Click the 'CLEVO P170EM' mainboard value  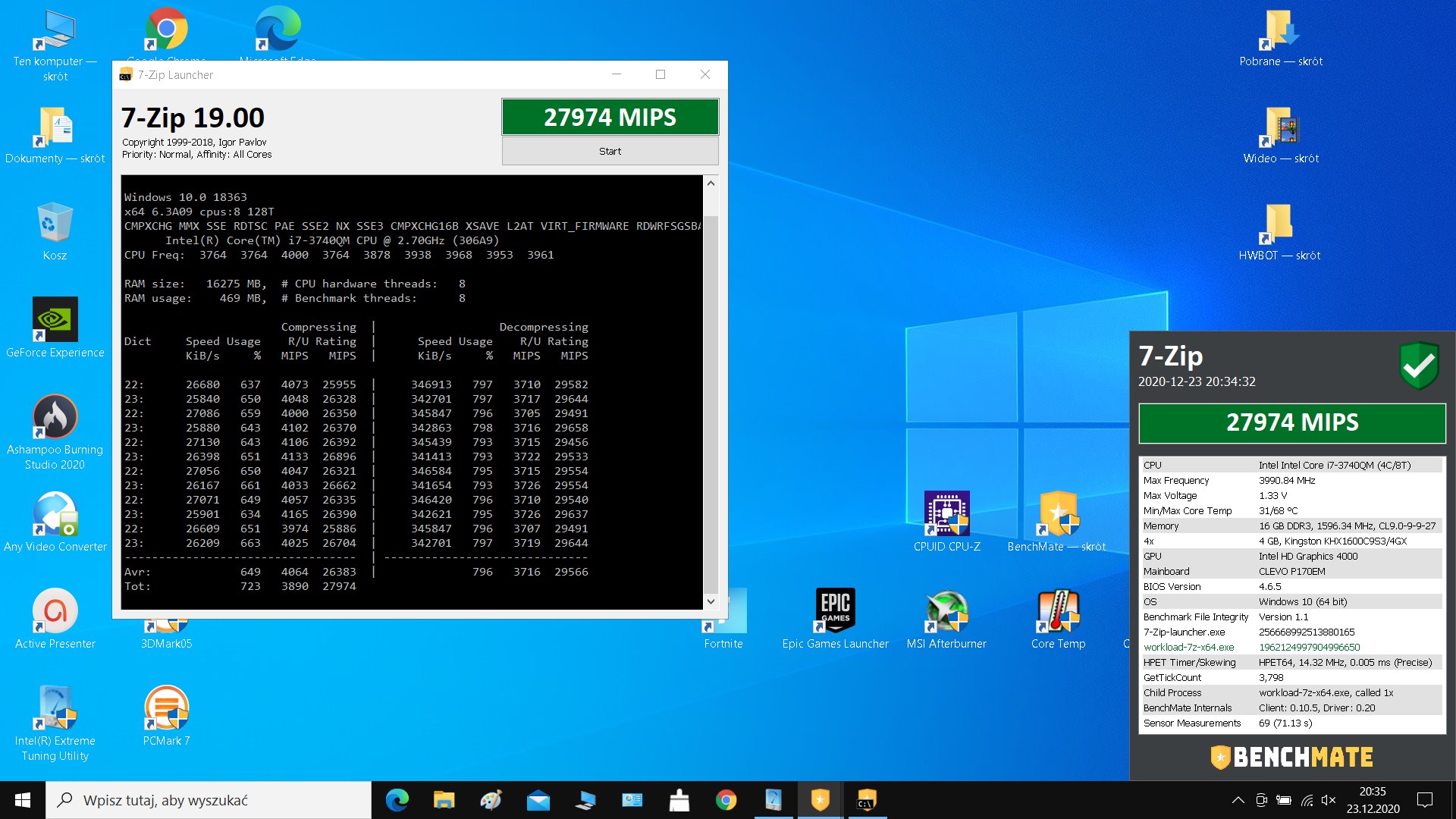point(1292,572)
